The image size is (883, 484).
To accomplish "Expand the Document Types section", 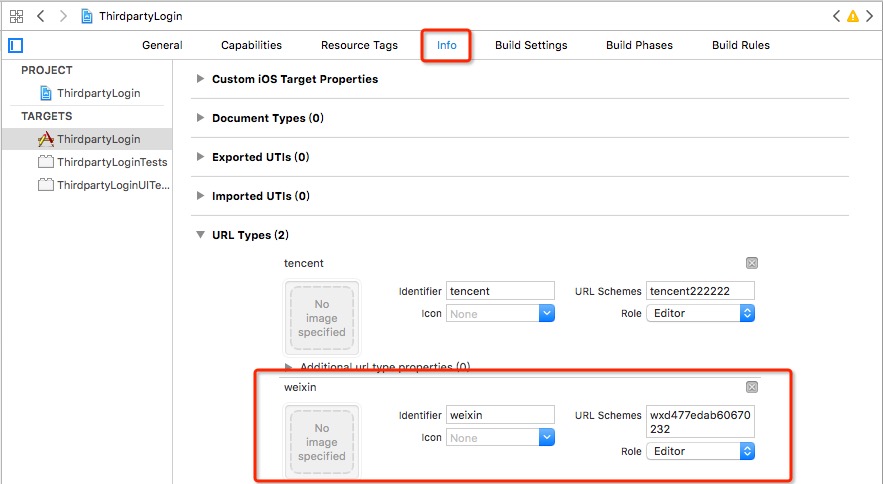I will (201, 118).
